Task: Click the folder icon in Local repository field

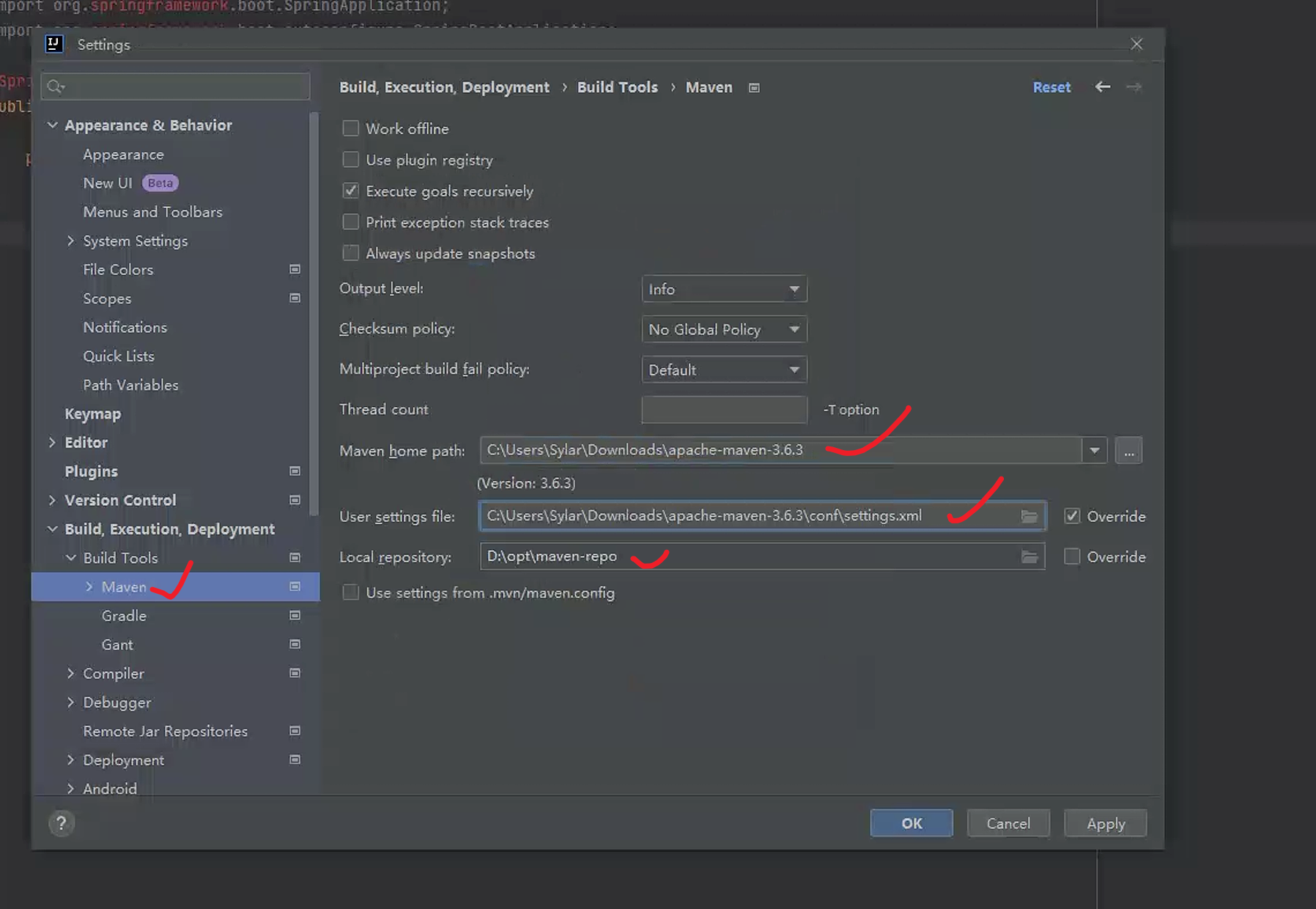Action: (1029, 557)
